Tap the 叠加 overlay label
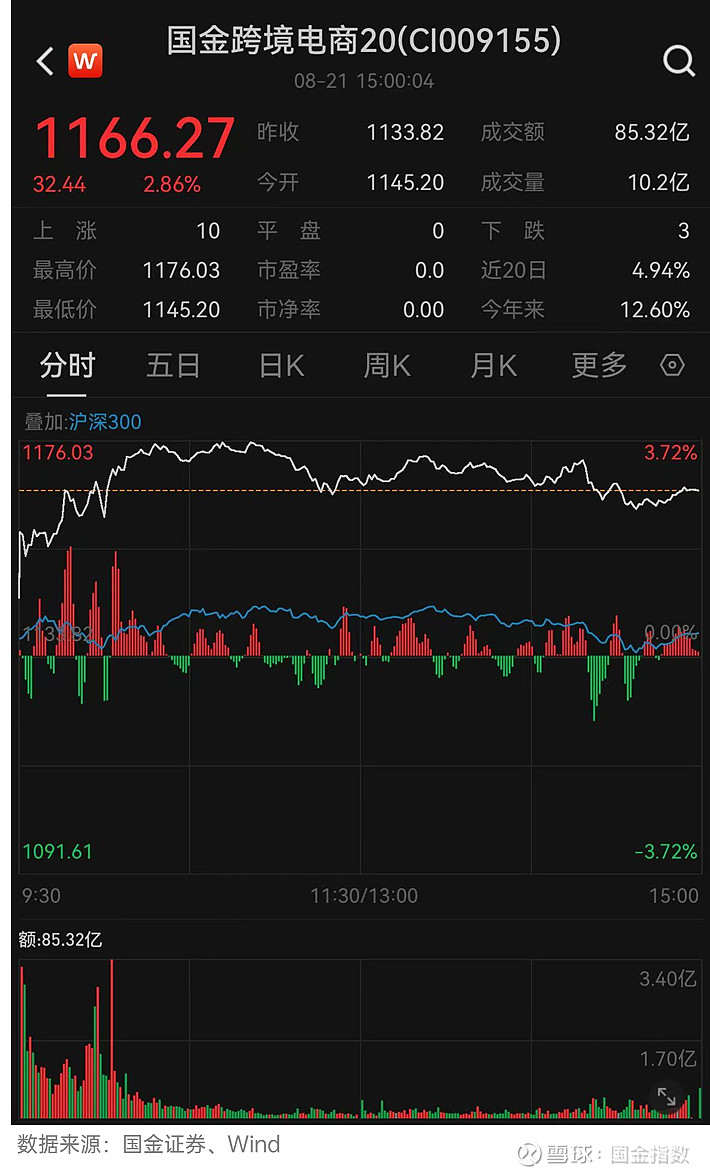Image resolution: width=710 pixels, height=1176 pixels. 42,422
